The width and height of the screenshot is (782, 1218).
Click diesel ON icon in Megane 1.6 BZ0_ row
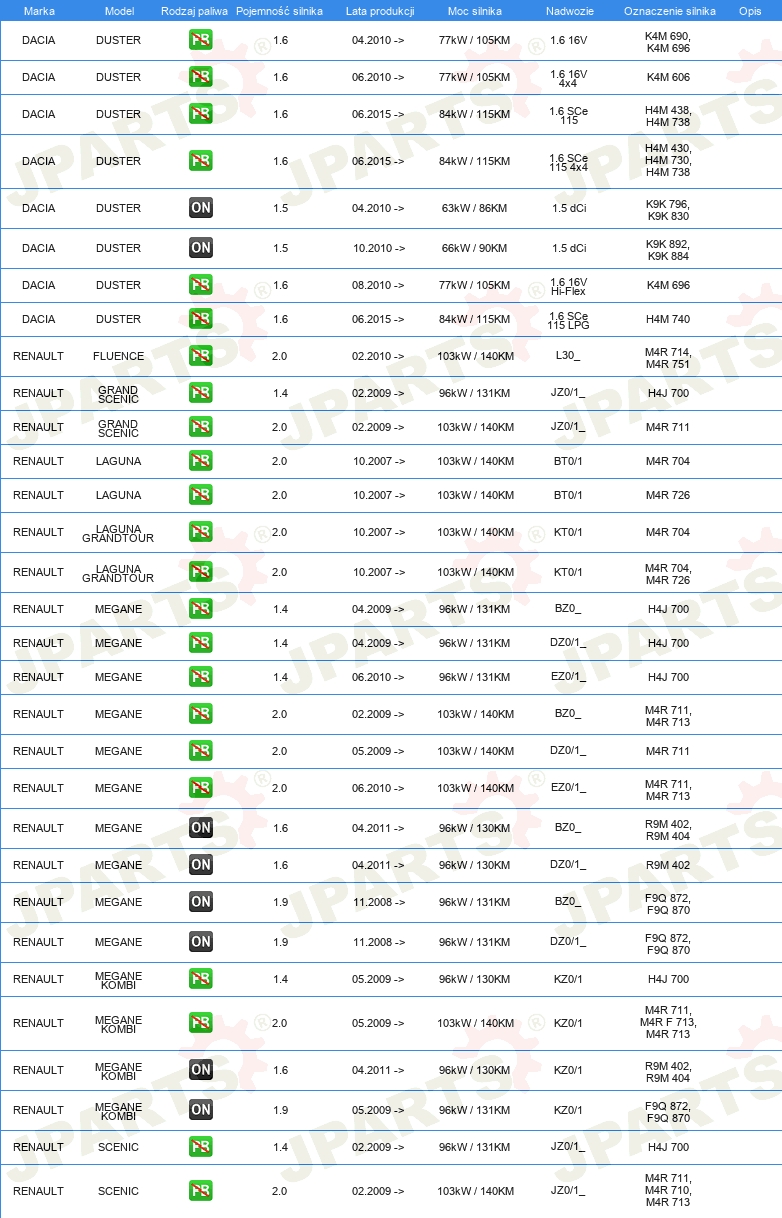(201, 828)
